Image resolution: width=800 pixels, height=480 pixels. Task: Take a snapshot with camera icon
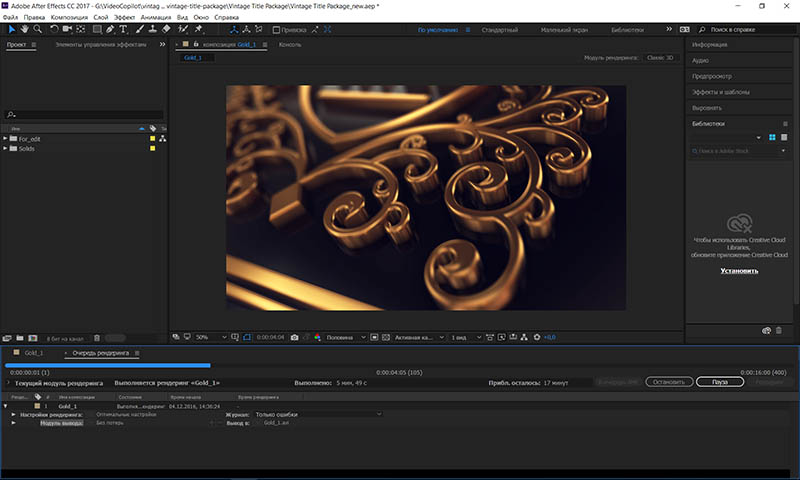pos(294,337)
